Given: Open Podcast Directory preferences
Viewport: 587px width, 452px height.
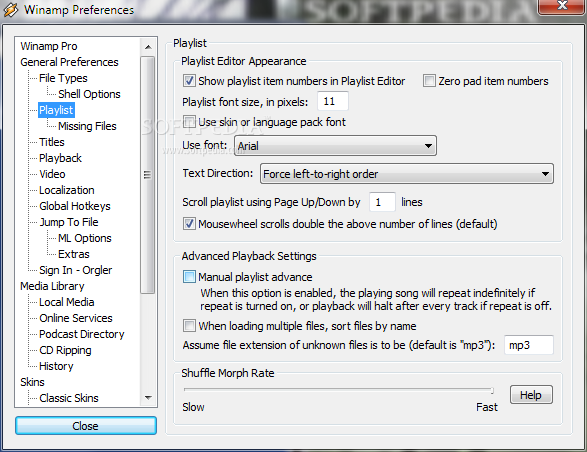Looking at the screenshot, I should (x=82, y=334).
